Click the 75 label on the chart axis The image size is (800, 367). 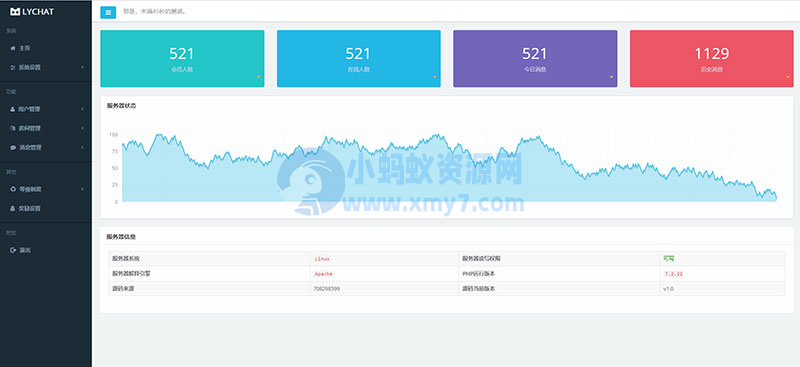click(x=115, y=152)
